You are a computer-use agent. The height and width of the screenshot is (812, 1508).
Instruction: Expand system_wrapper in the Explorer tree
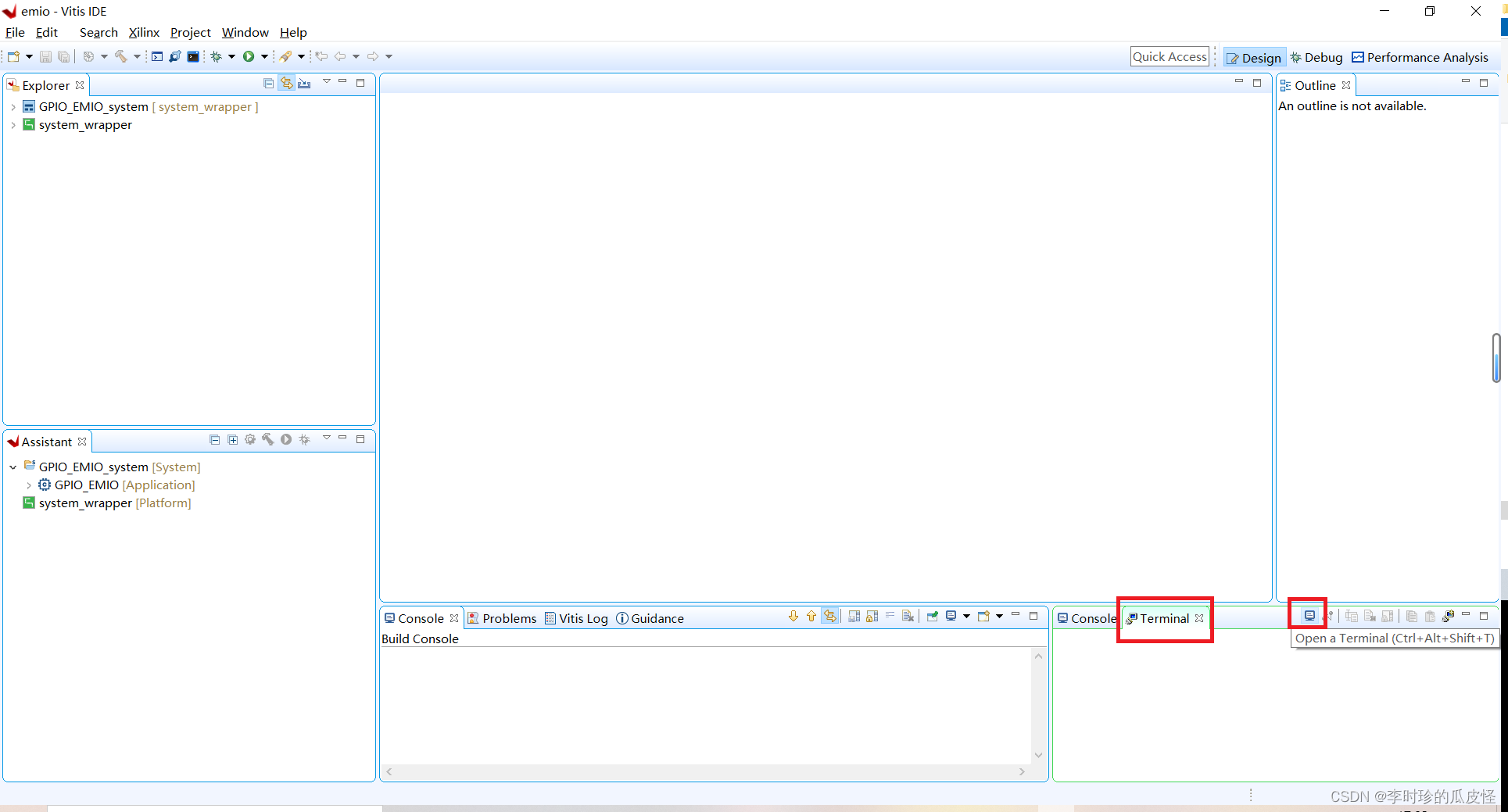coord(13,125)
